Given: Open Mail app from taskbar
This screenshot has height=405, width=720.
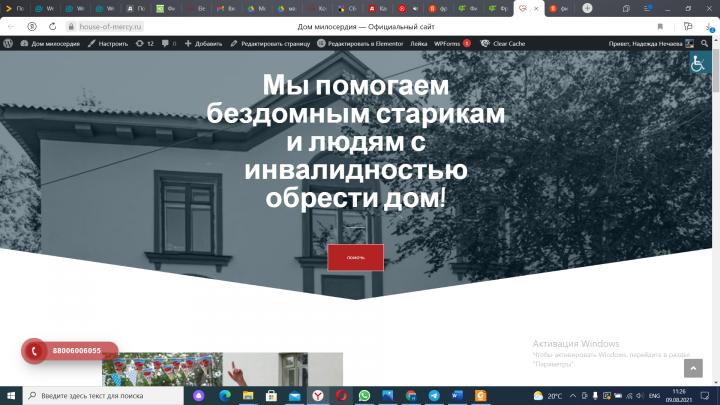Looking at the screenshot, I should click(295, 395).
